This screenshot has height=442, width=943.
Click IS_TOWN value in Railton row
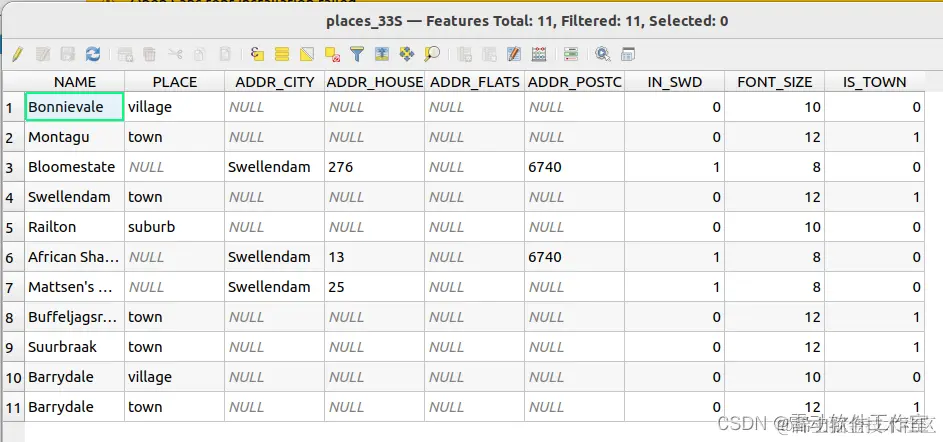(874, 227)
